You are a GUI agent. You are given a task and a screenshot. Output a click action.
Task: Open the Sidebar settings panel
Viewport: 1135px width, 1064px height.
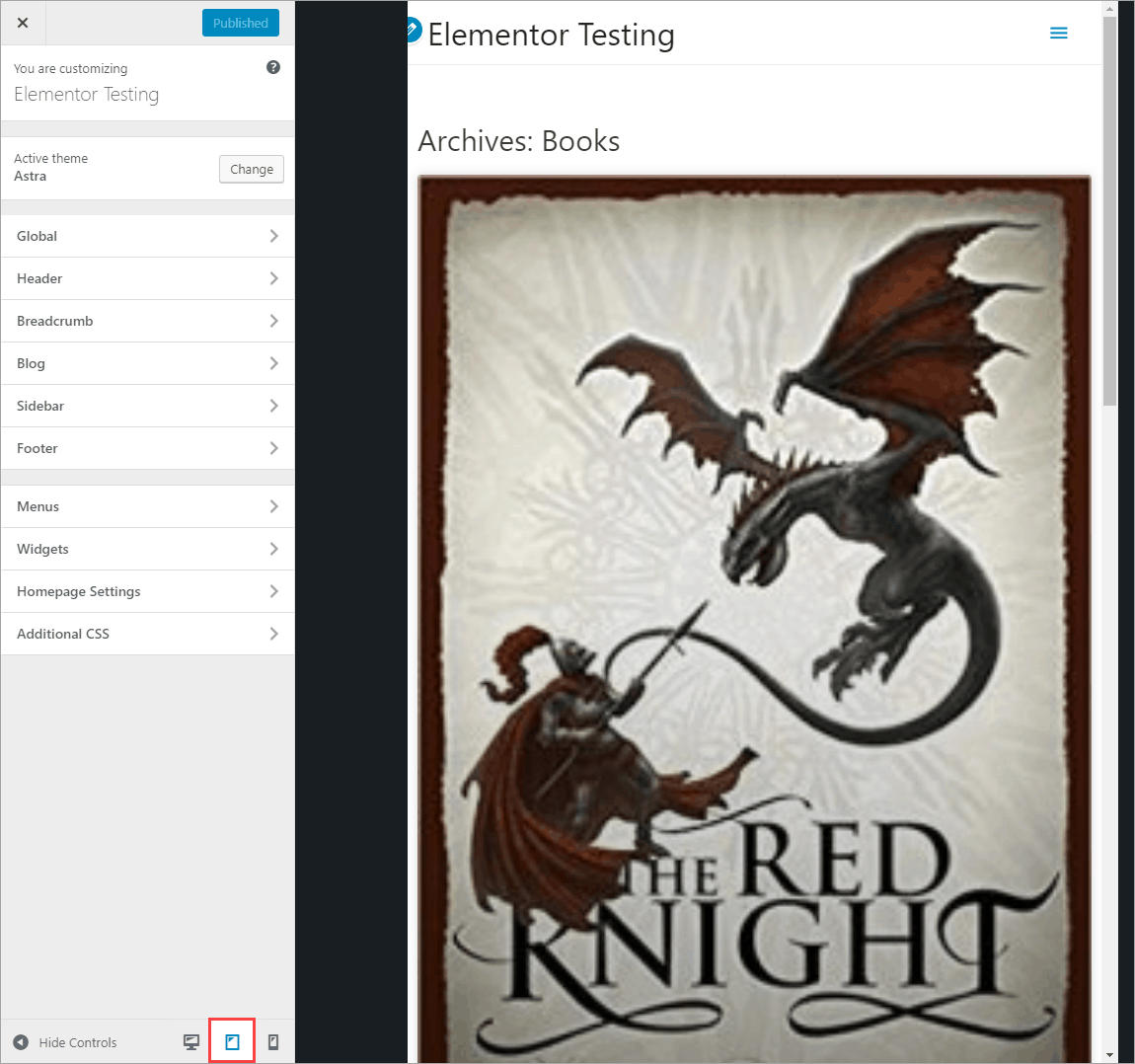click(148, 406)
